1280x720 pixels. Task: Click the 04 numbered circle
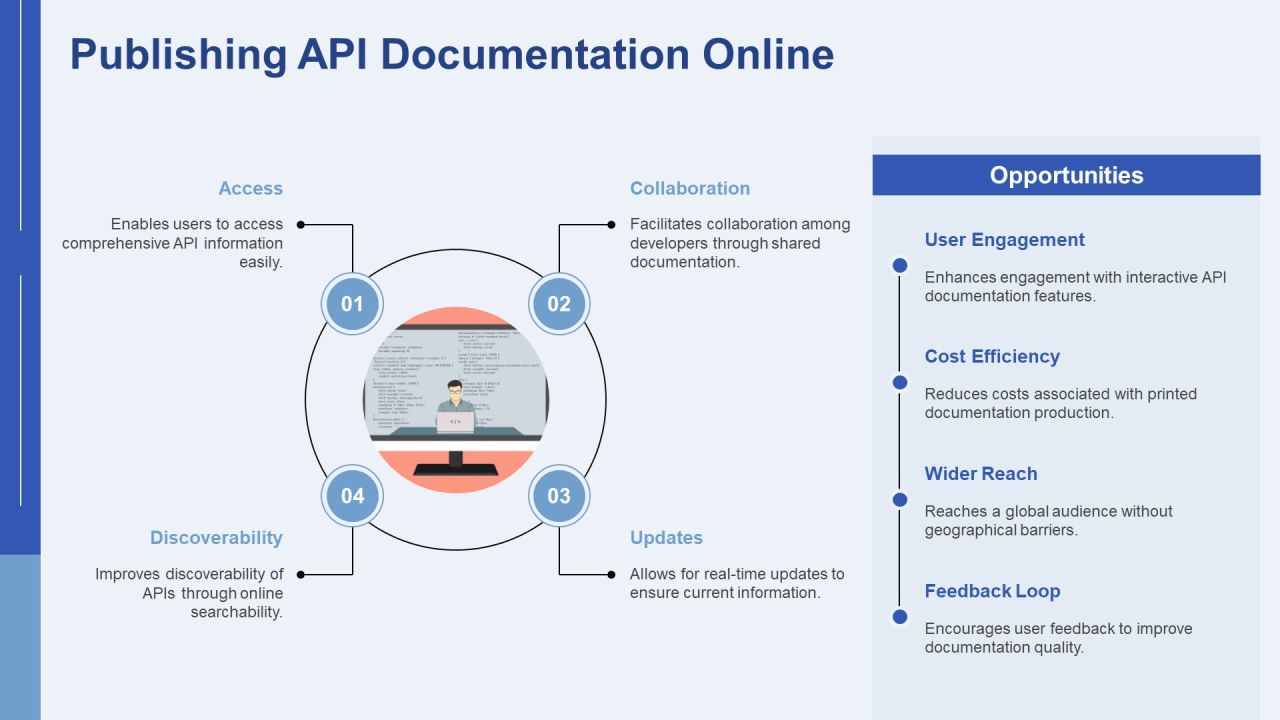click(352, 495)
